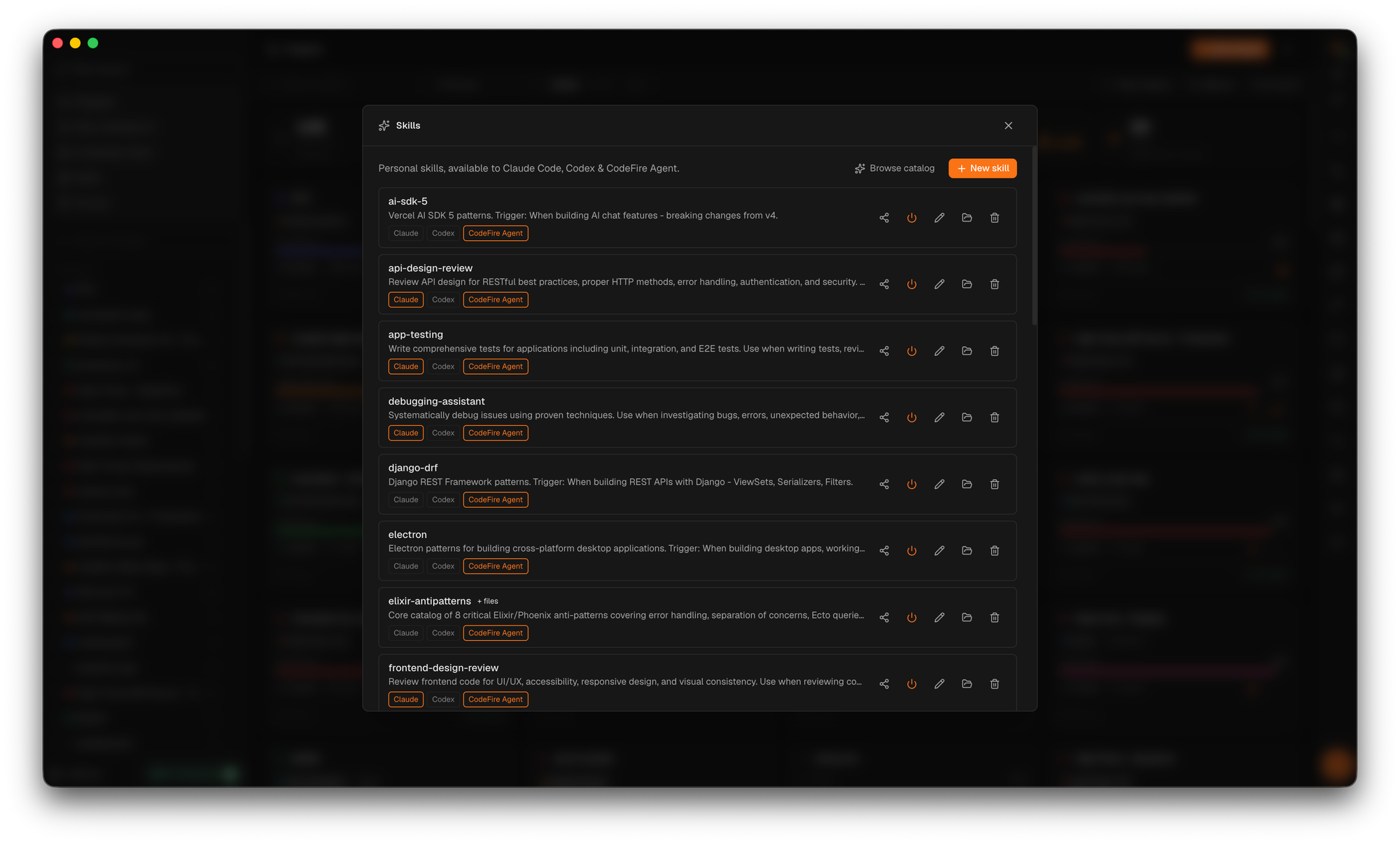Edit the api-design-review skill
Image resolution: width=1400 pixels, height=844 pixels.
939,284
